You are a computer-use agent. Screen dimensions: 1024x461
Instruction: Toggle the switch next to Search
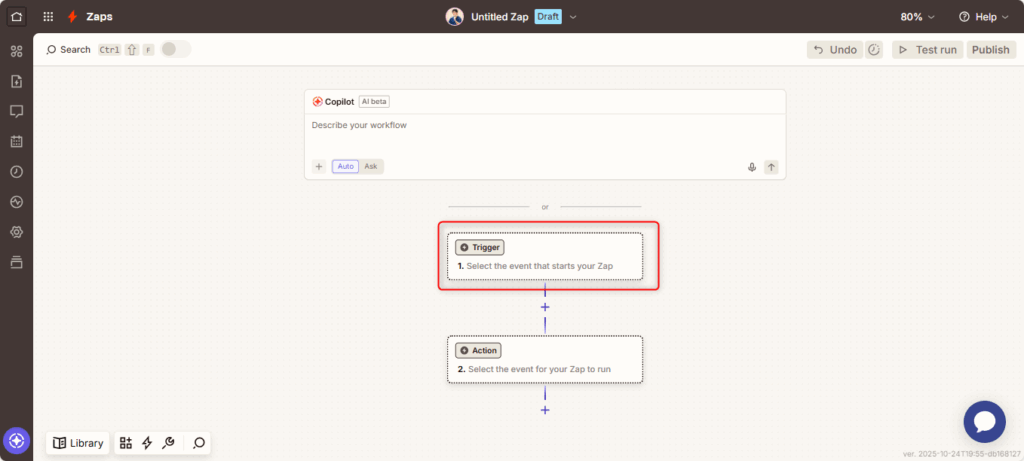[x=175, y=49]
